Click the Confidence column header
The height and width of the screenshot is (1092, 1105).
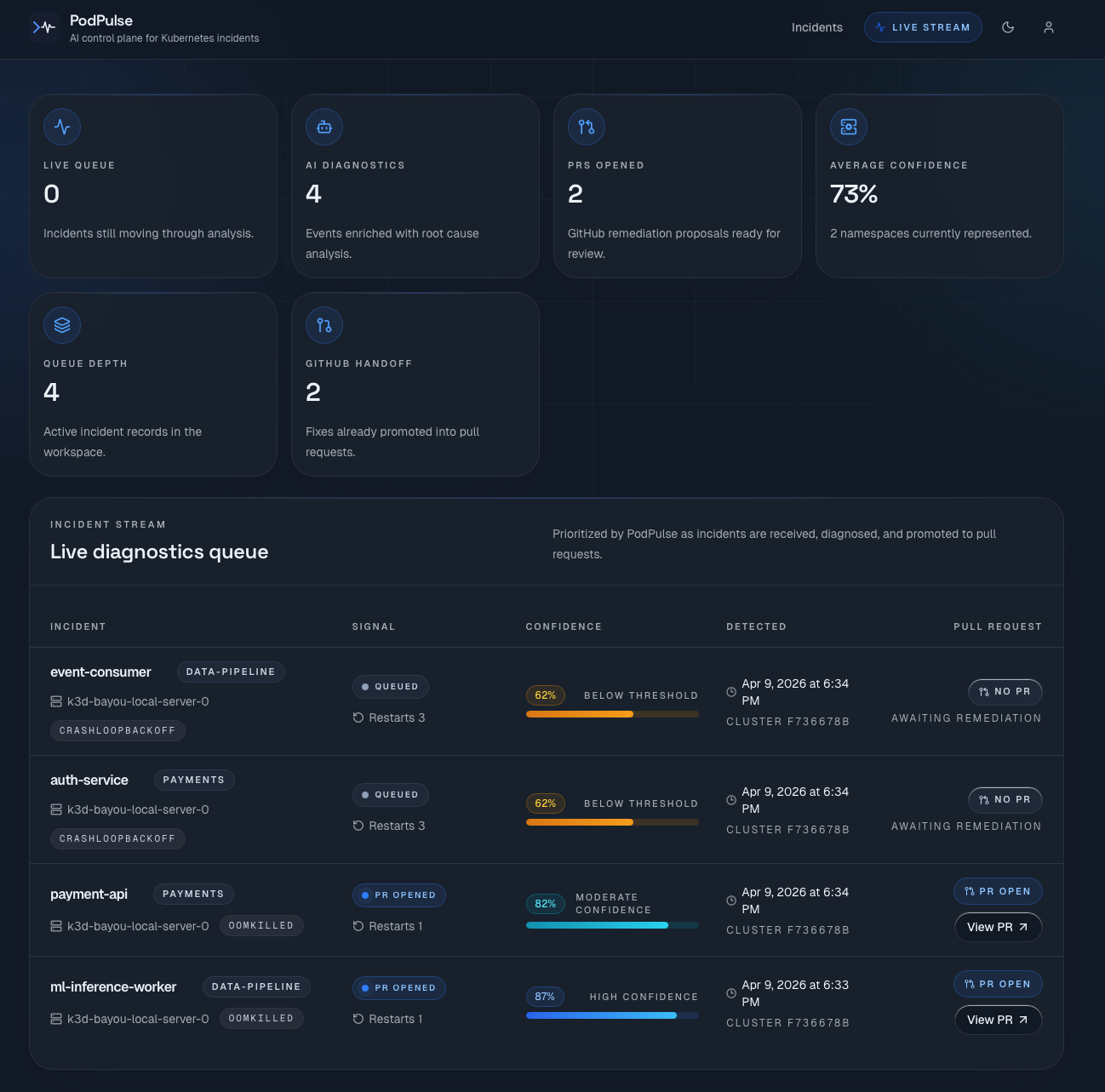564,626
